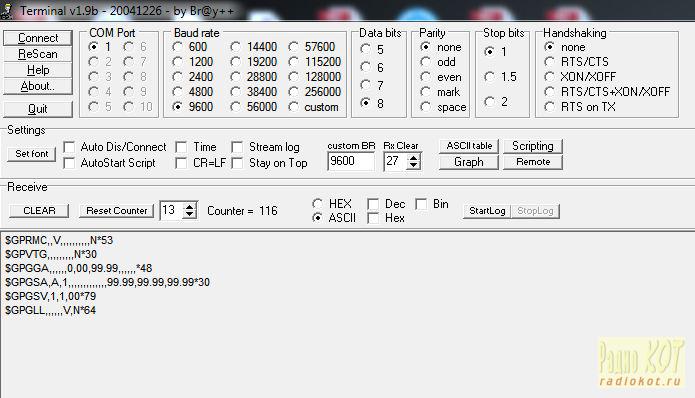Set baud rate to 57600

click(x=293, y=47)
